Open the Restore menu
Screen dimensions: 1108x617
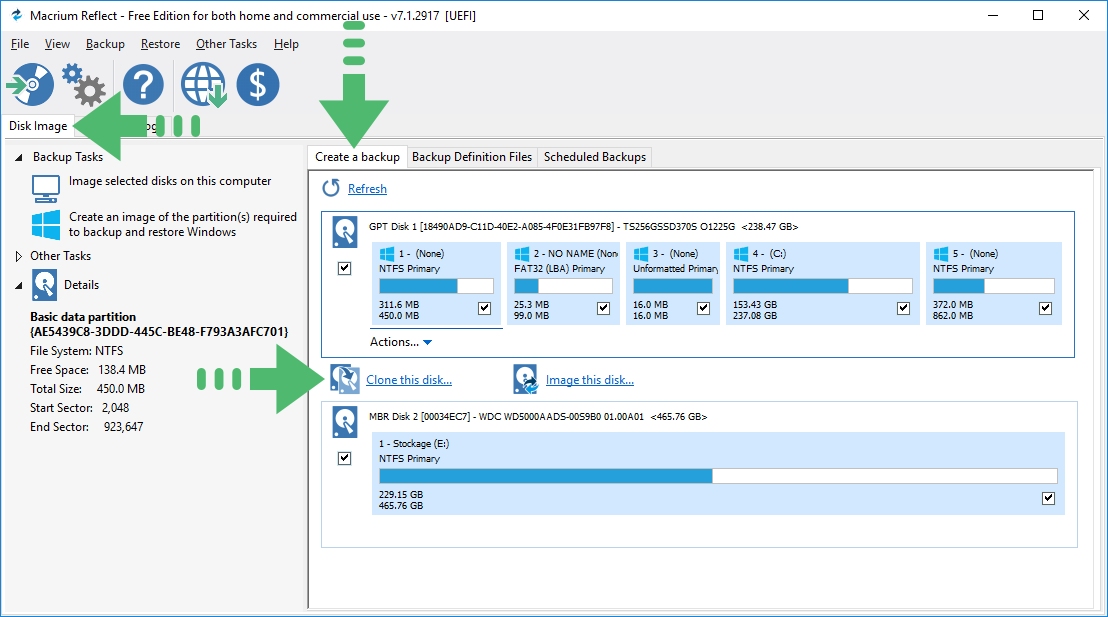pos(160,44)
